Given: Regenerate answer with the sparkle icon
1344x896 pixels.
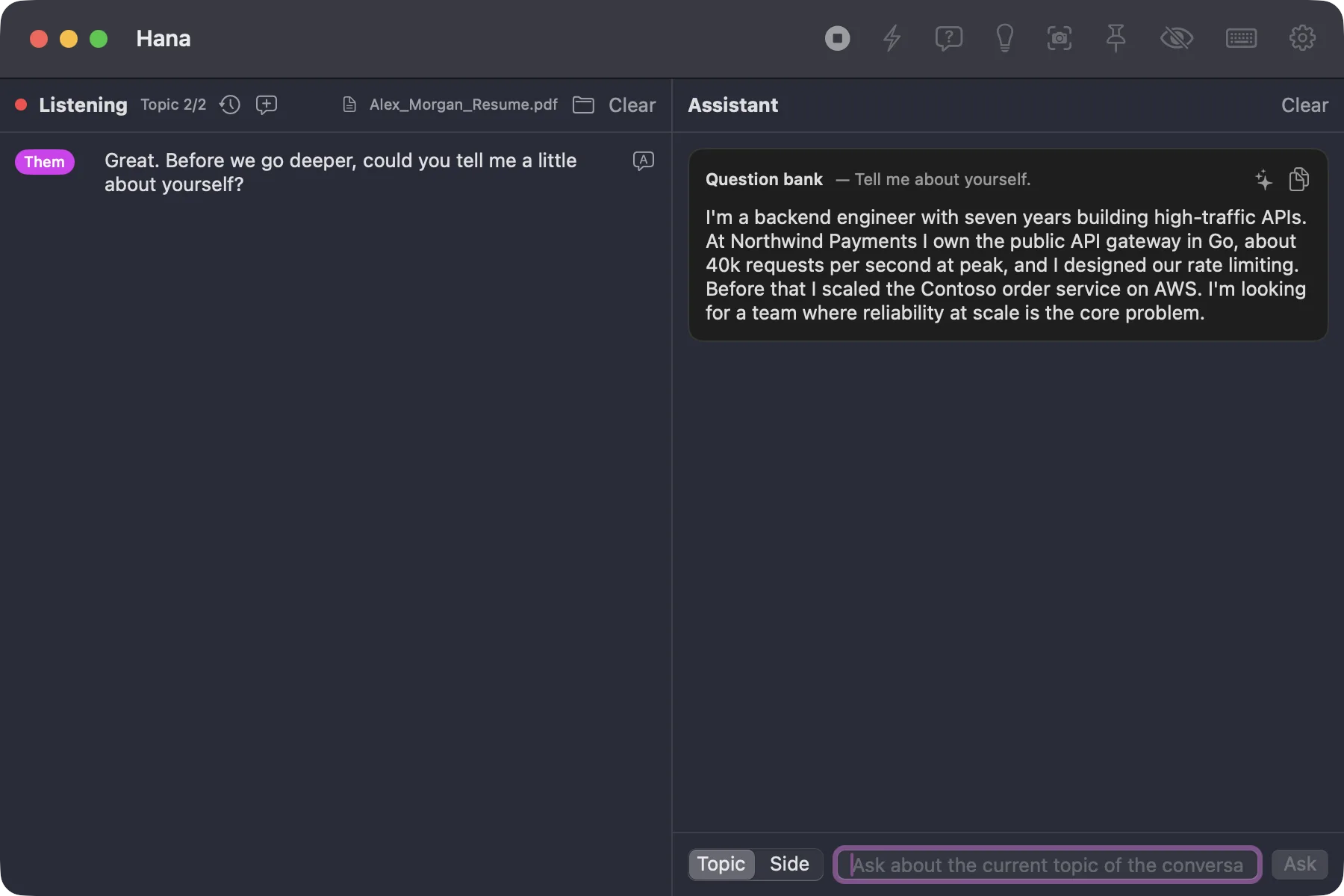Looking at the screenshot, I should pyautogui.click(x=1263, y=179).
